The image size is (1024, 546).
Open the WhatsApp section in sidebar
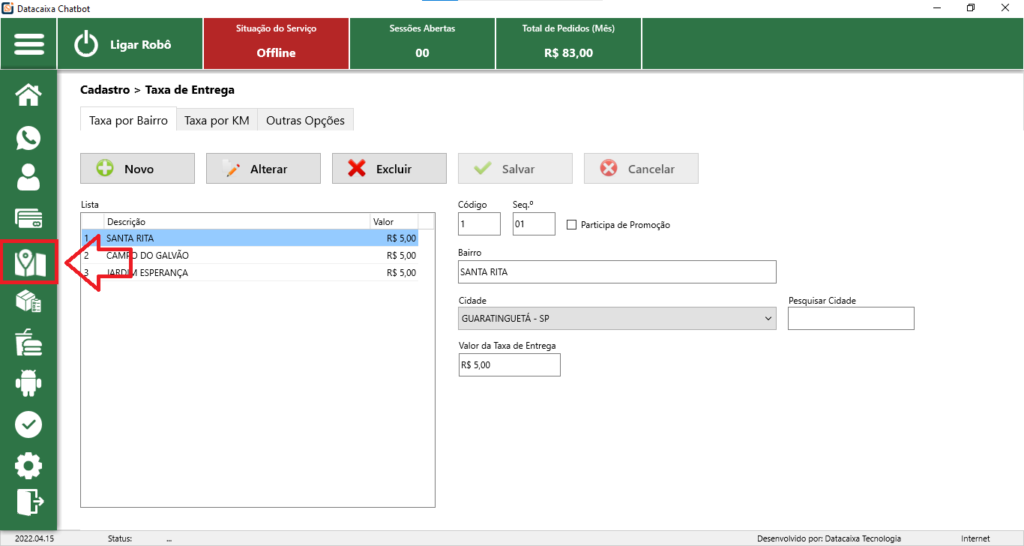pyautogui.click(x=29, y=137)
